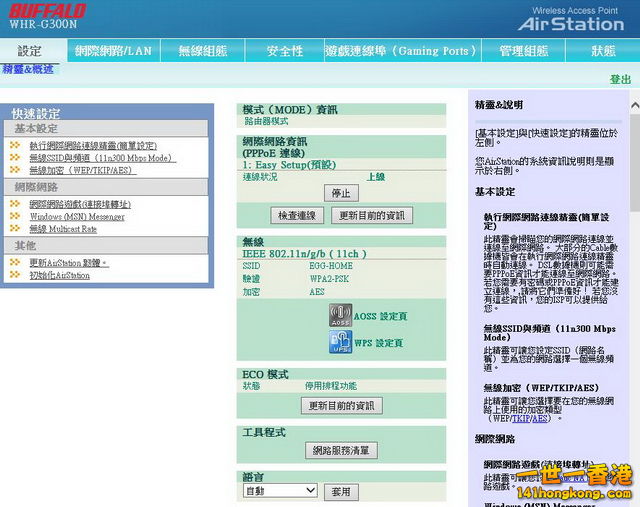640x507 pixels.
Task: Click the WPS setup icon
Action: tap(339, 342)
